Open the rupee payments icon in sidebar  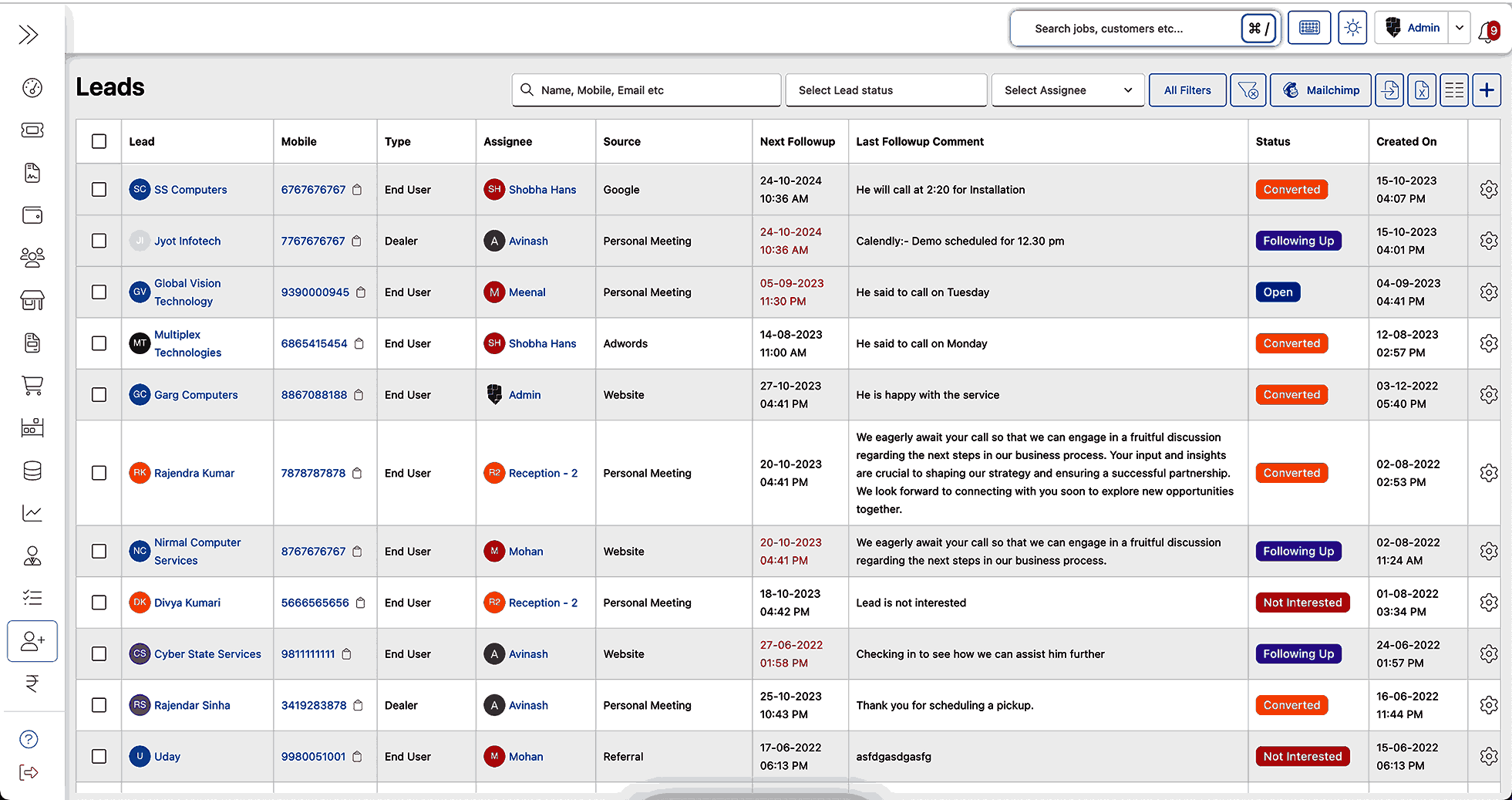pos(32,684)
